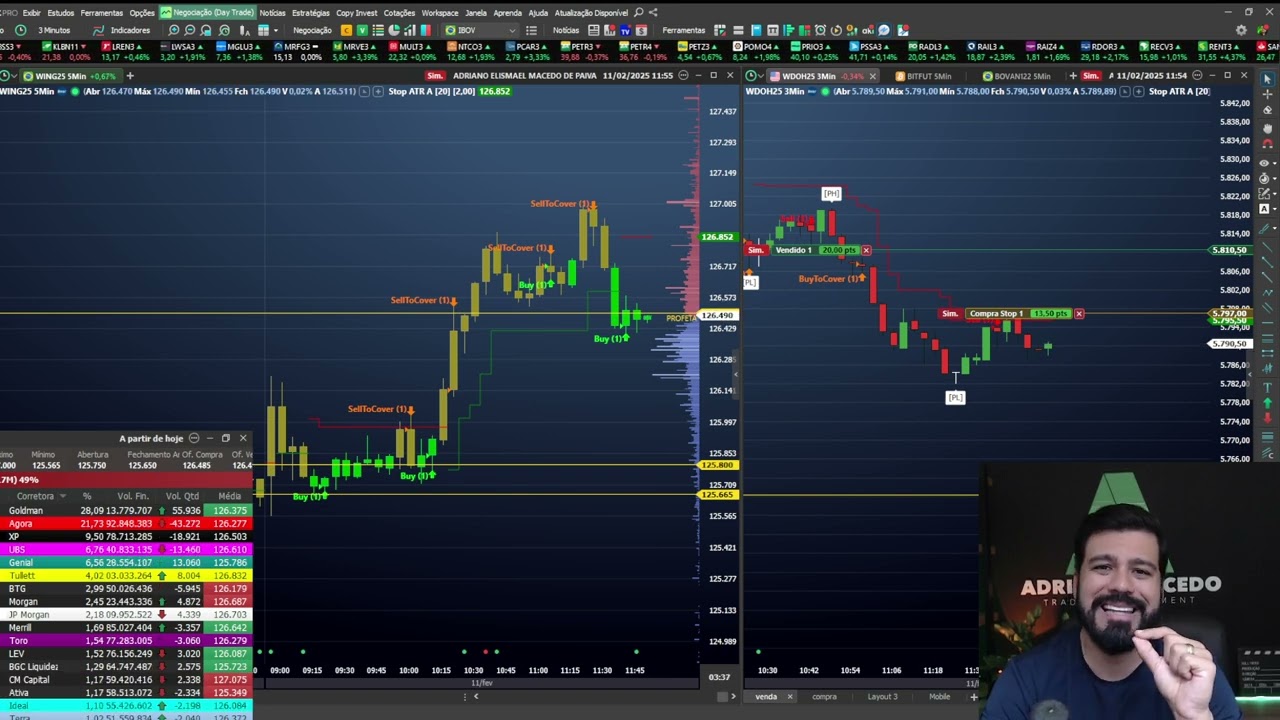Open options circle menu of WDOH25 chart
This screenshot has height=720, width=1280.
tap(1197, 76)
